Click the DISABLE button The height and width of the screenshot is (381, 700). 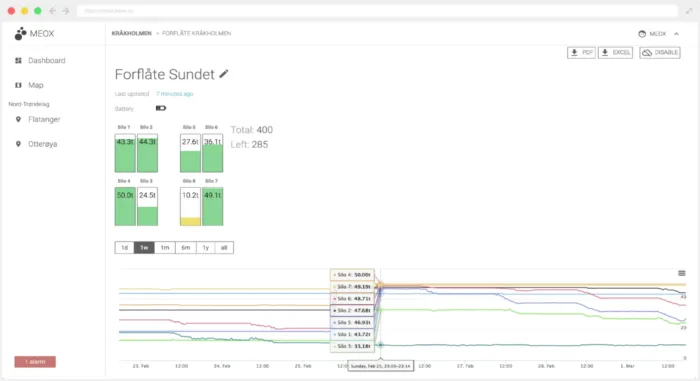pyautogui.click(x=660, y=53)
